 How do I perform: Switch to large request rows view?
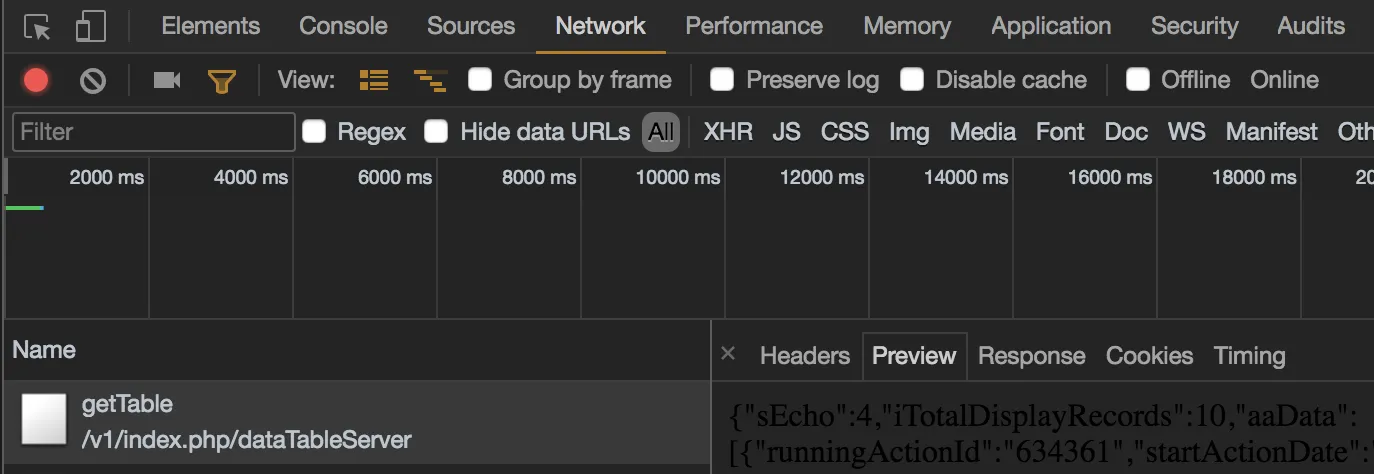coord(374,80)
